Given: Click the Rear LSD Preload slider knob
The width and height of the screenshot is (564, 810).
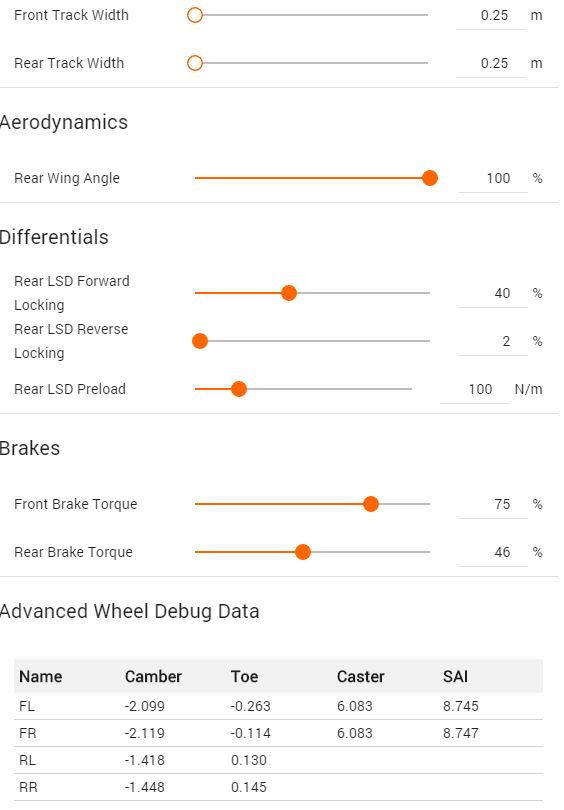Looking at the screenshot, I should click(239, 389).
